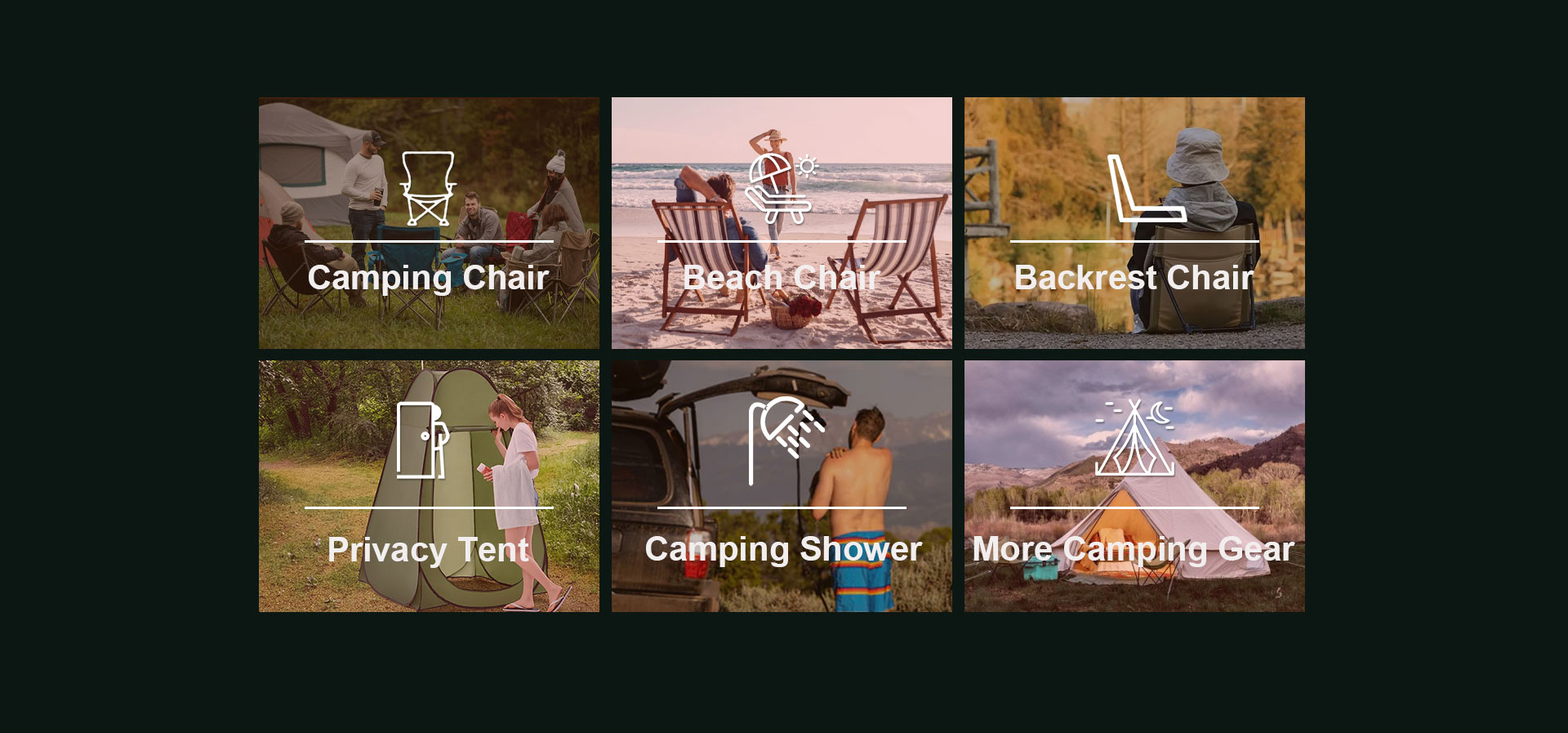Select the bell tent landscape photo tile

(1134, 486)
